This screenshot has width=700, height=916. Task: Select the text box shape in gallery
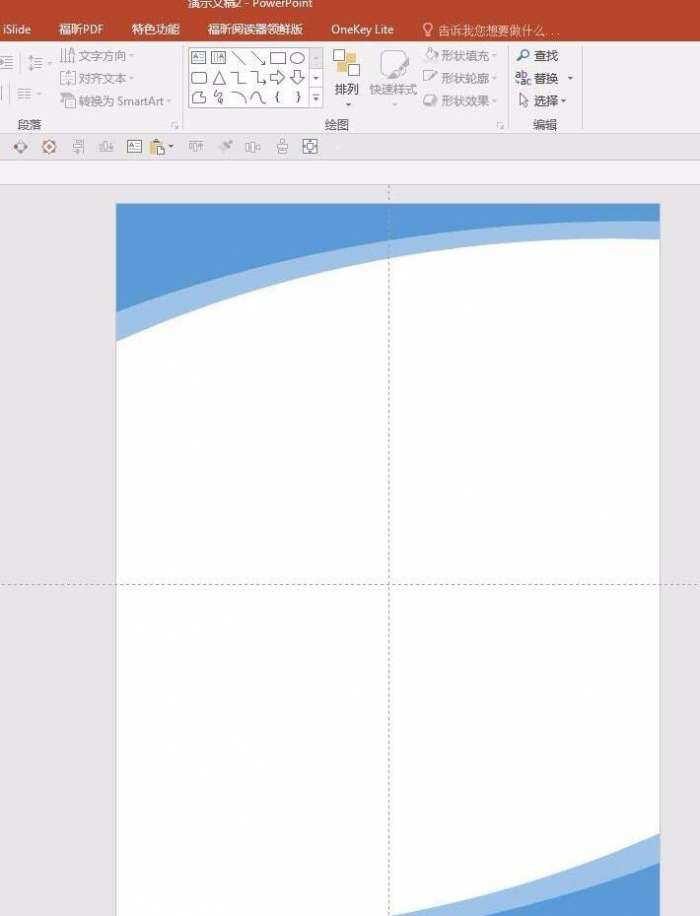tap(199, 57)
